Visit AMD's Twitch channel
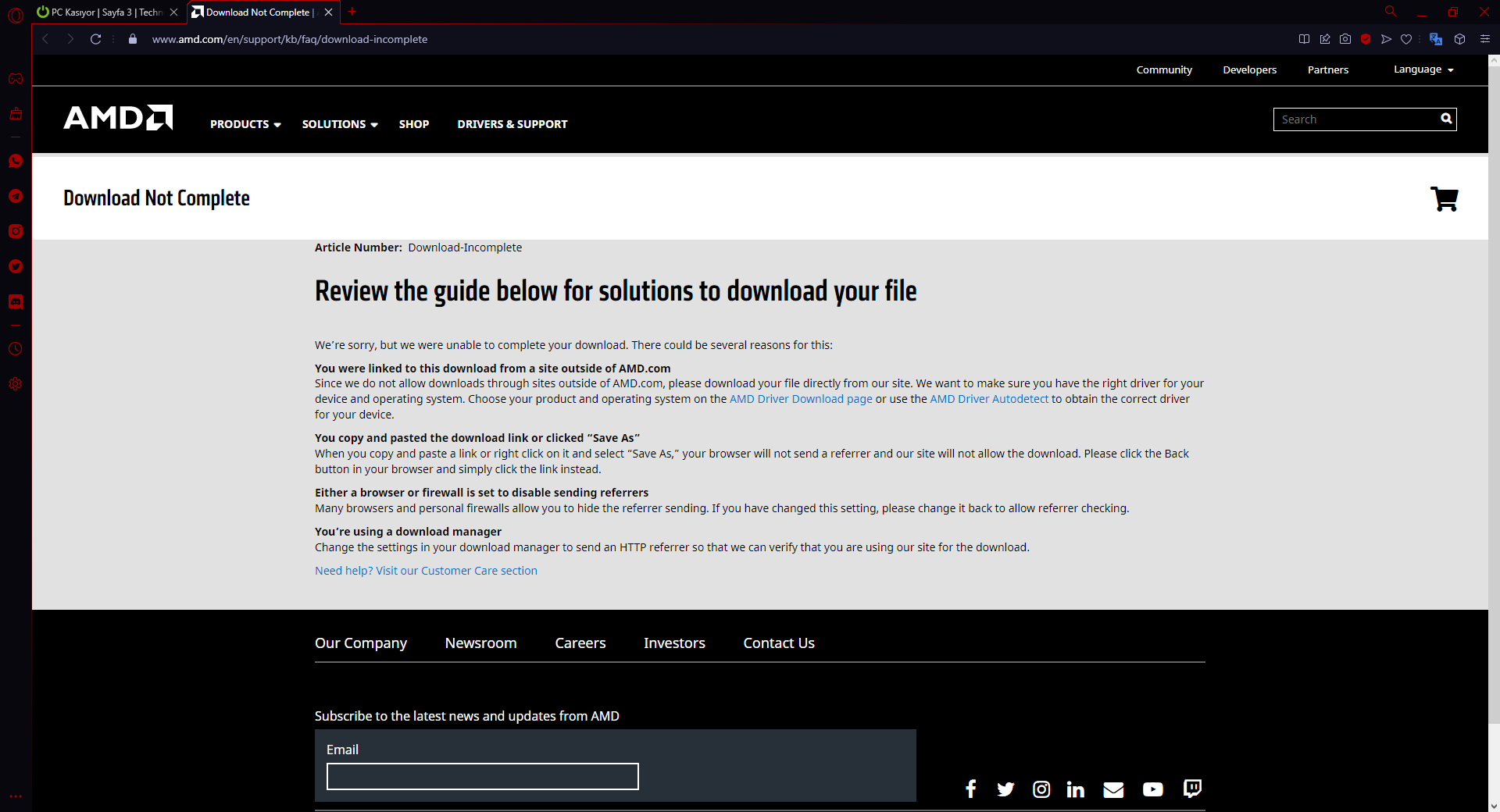The width and height of the screenshot is (1500, 812). pos(1192,789)
